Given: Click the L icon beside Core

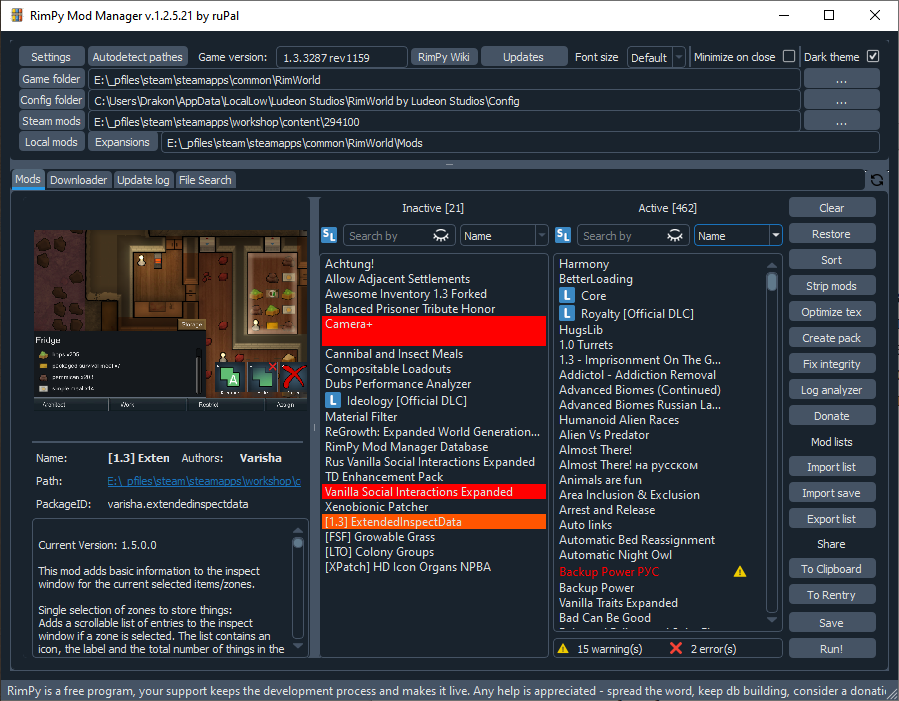Looking at the screenshot, I should coord(566,296).
